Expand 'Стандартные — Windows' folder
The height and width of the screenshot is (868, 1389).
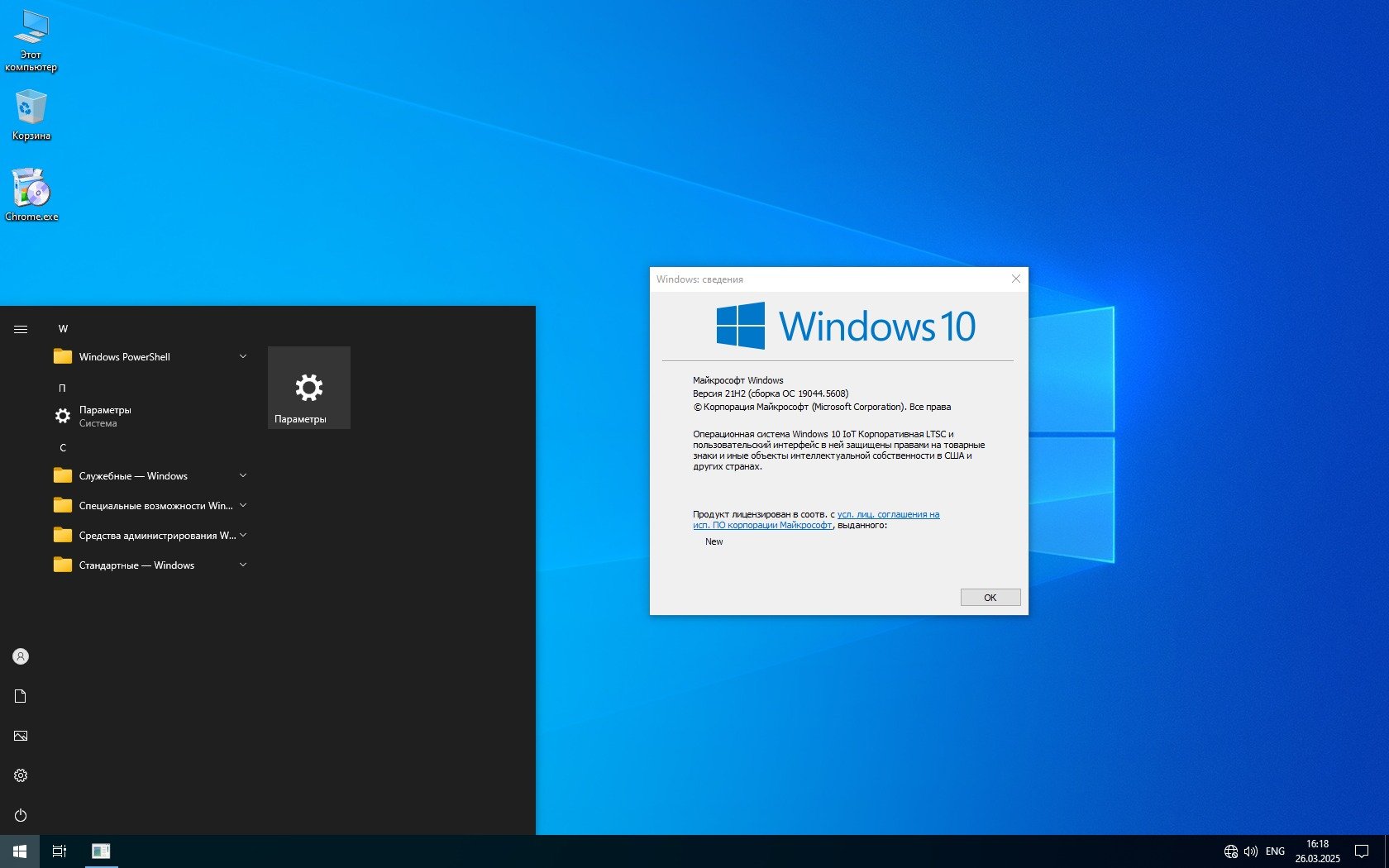click(149, 565)
